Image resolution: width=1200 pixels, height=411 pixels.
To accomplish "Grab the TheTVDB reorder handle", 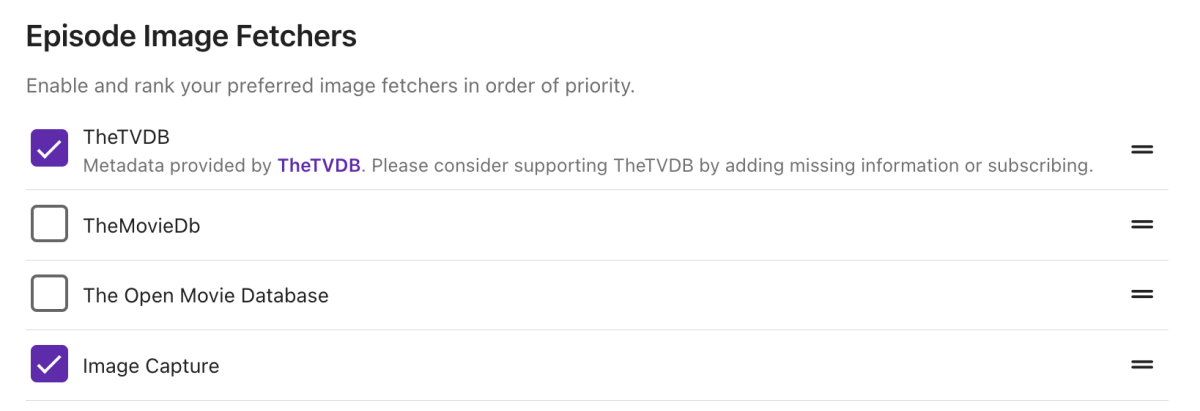I will click(1142, 149).
